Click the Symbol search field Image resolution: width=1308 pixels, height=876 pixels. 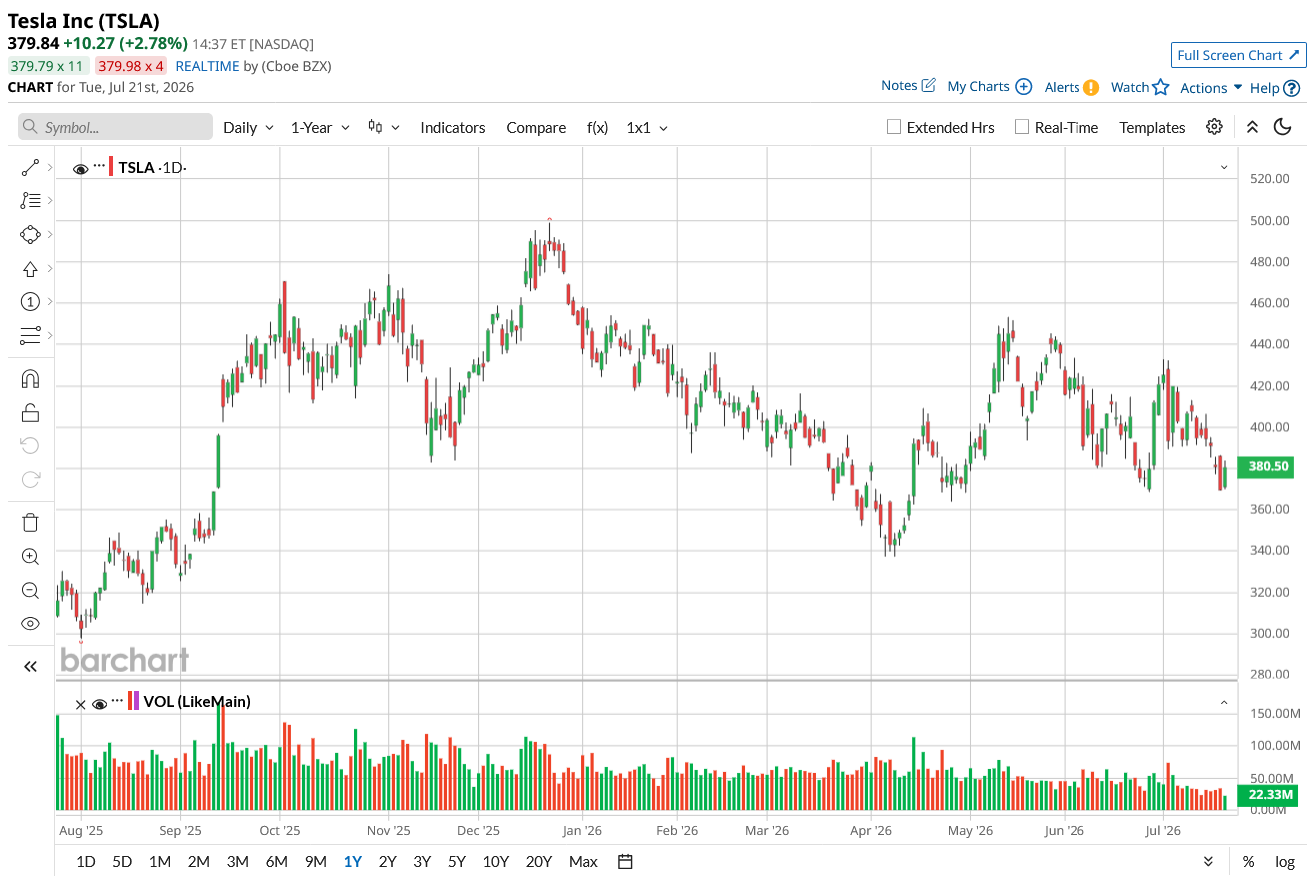[x=116, y=127]
